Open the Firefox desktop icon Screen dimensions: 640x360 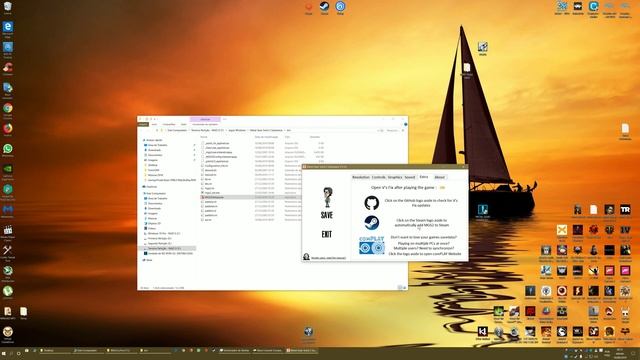tap(8, 130)
